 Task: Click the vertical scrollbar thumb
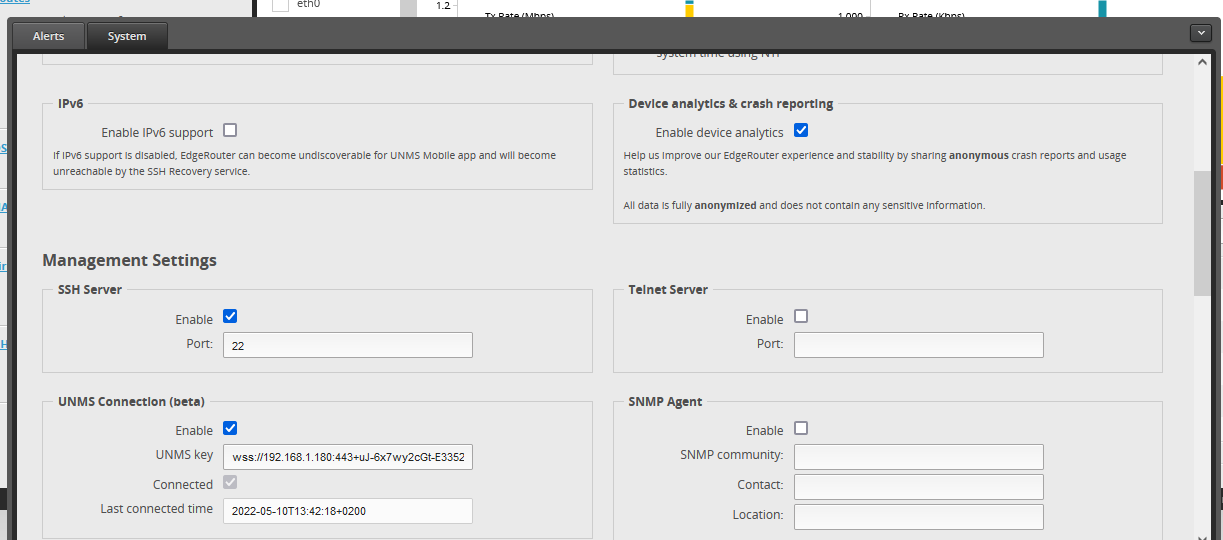pos(1202,232)
